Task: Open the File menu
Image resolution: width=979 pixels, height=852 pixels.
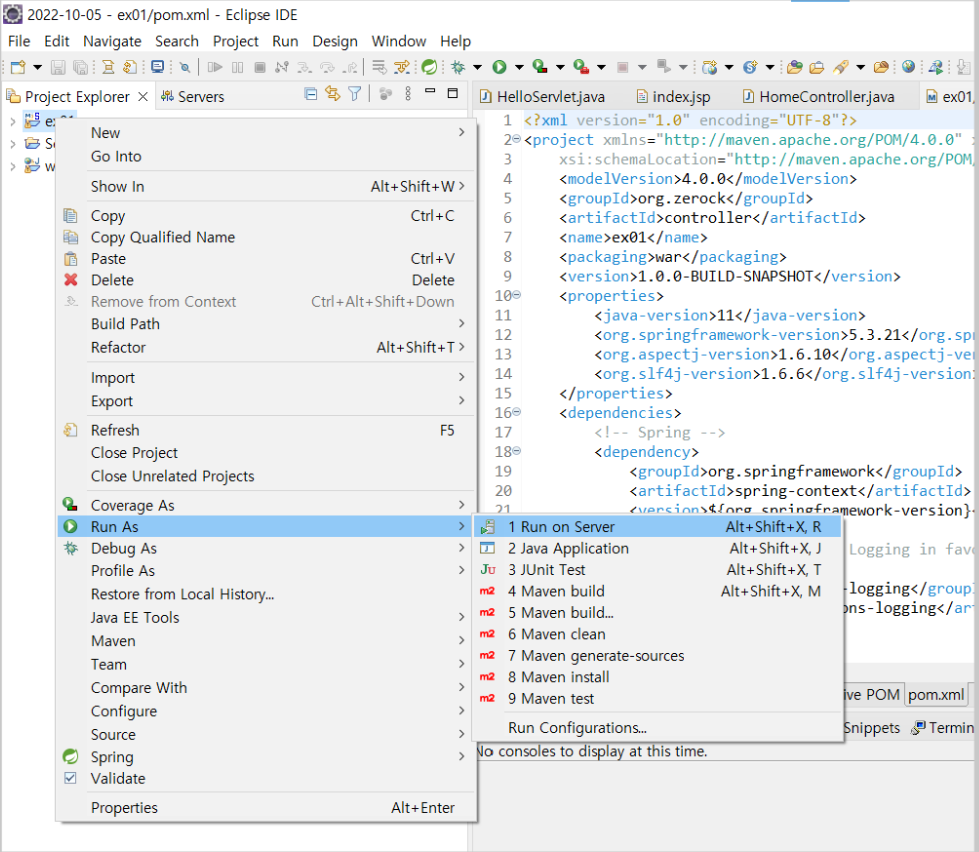Action: pyautogui.click(x=19, y=41)
